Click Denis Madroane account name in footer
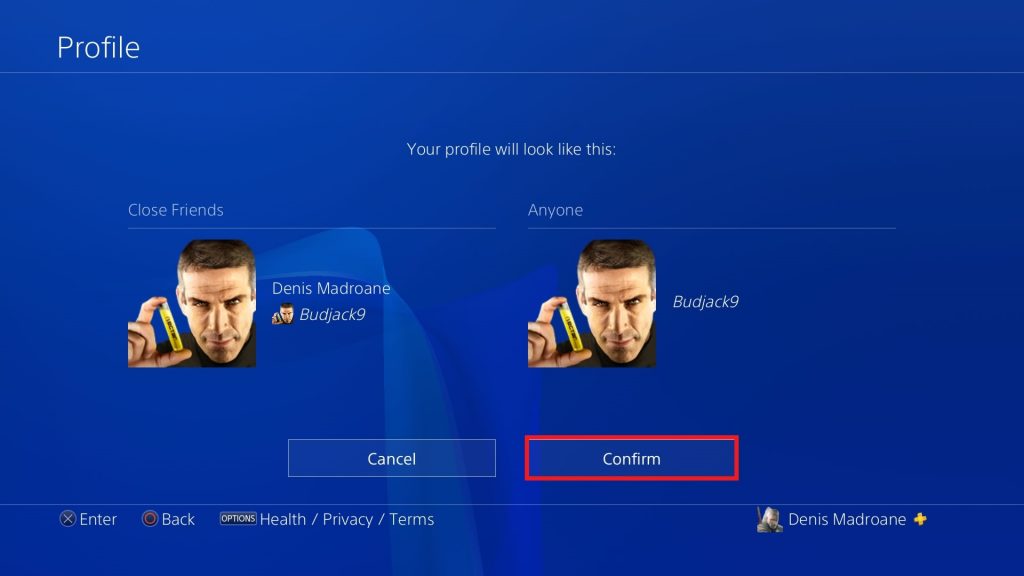 click(847, 519)
